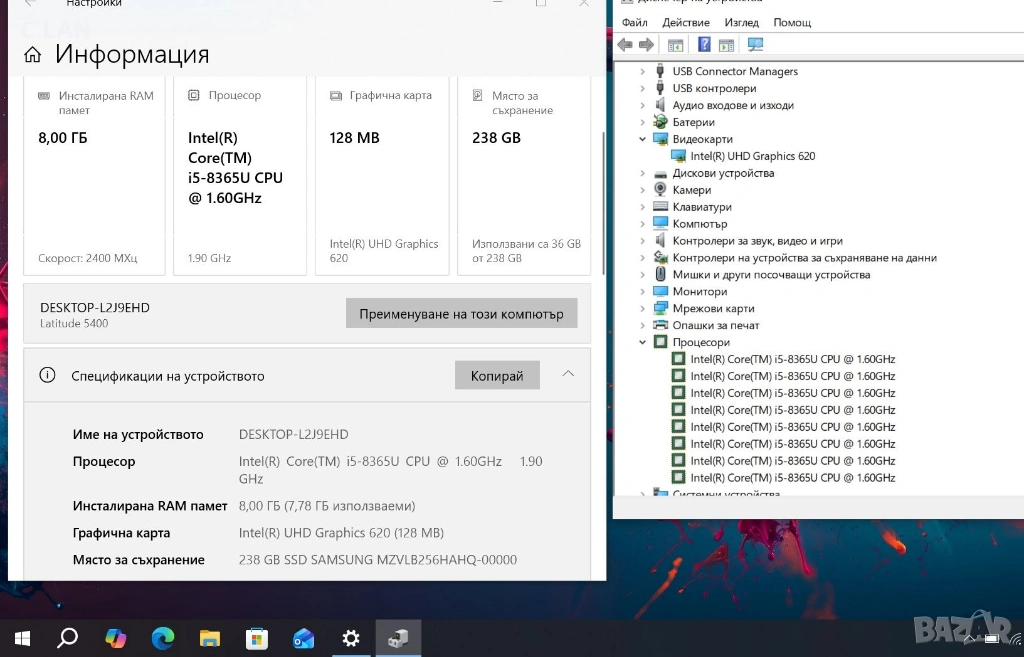
Task: Open Microsoft Store from the taskbar
Action: pos(257,637)
